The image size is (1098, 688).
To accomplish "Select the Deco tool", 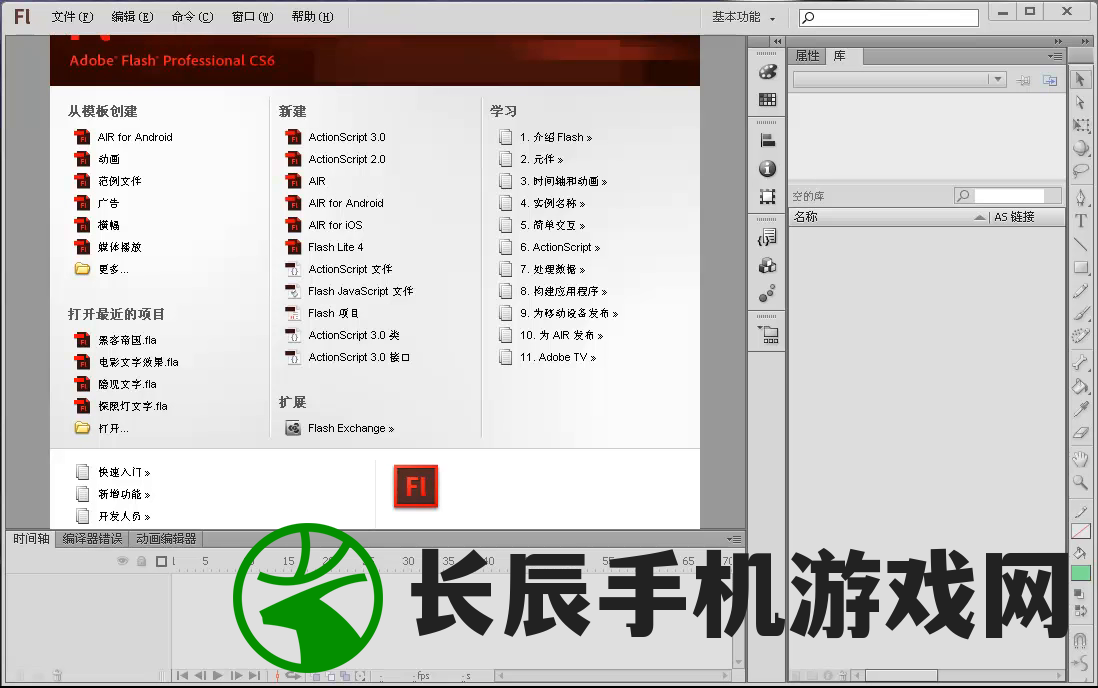I will [x=1080, y=336].
